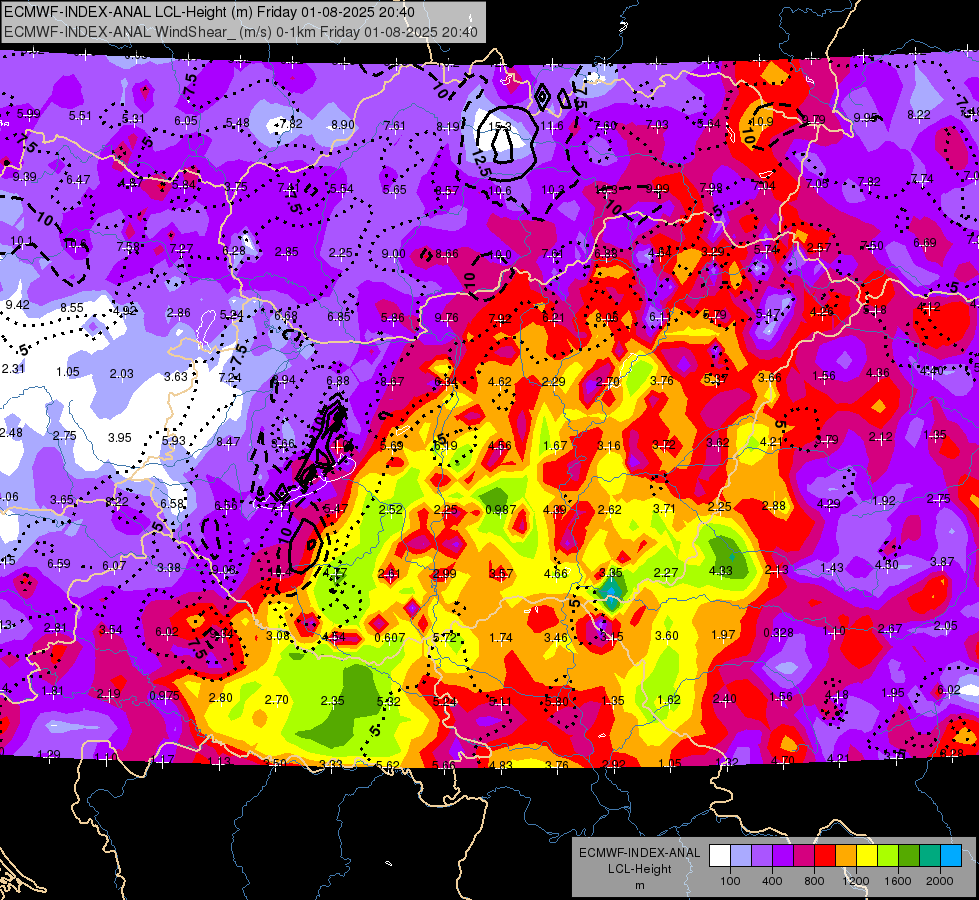Click the shear value 4.33
The height and width of the screenshot is (900, 979).
pyautogui.click(x=721, y=571)
